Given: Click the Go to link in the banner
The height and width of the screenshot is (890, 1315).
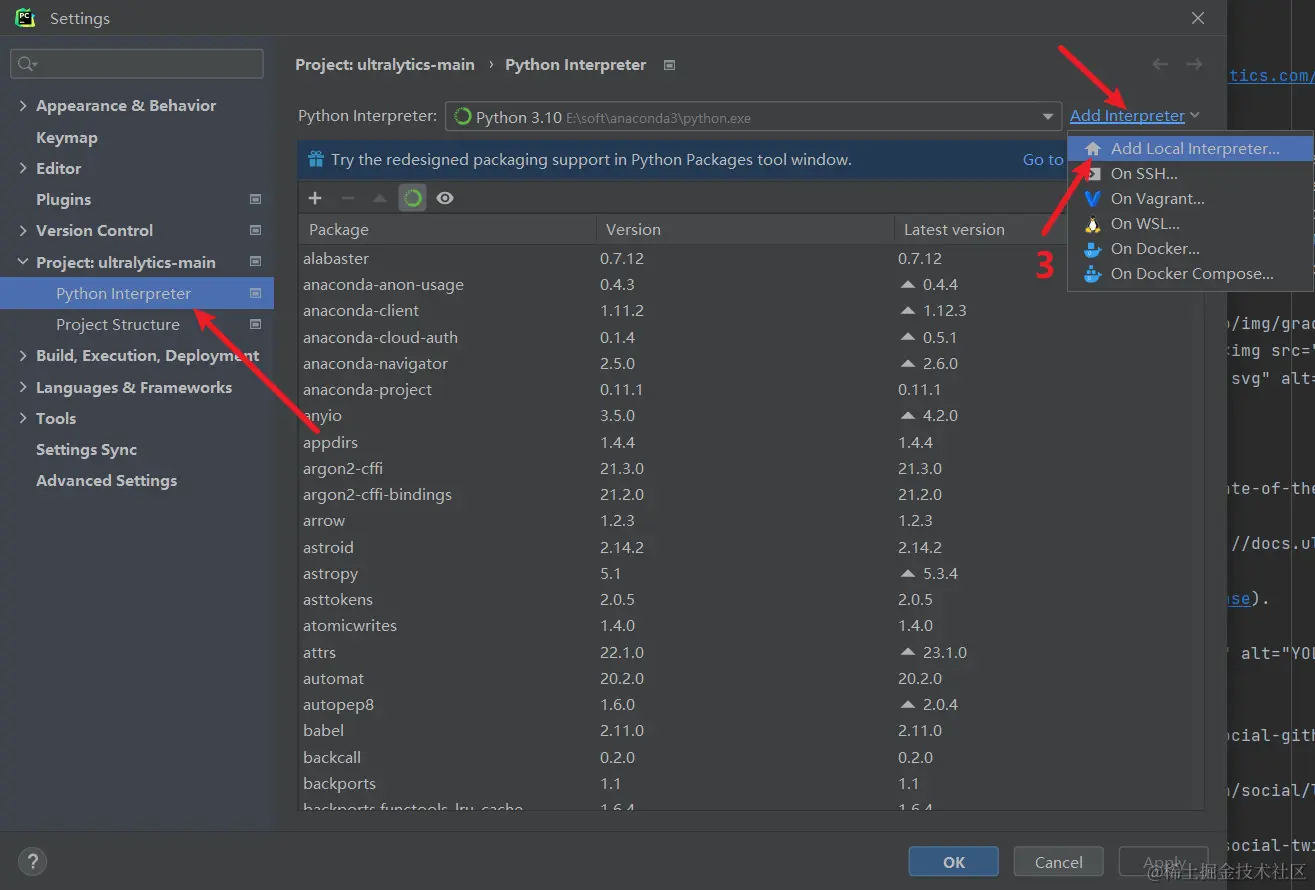Looking at the screenshot, I should click(x=1042, y=159).
